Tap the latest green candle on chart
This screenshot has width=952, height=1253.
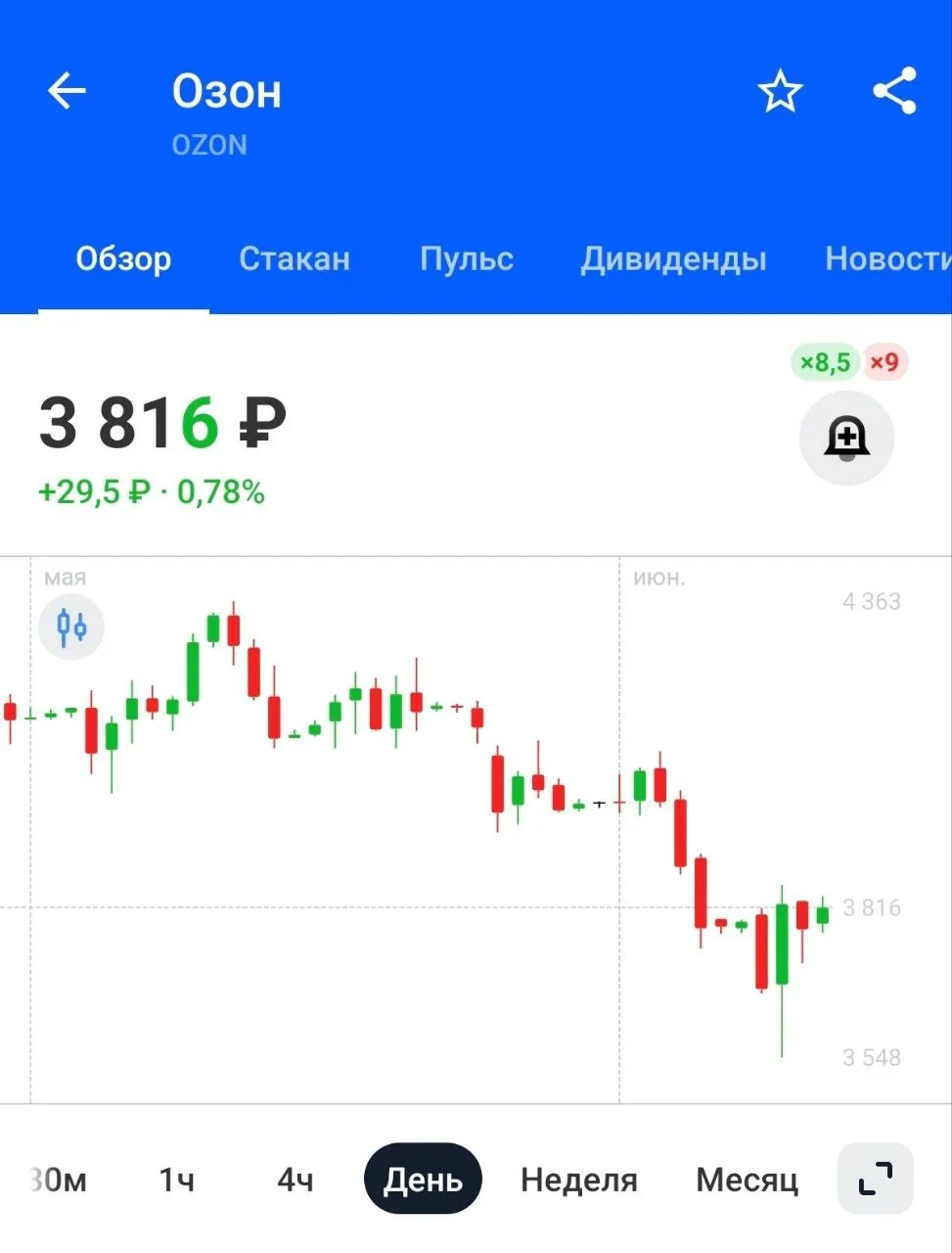pyautogui.click(x=823, y=914)
